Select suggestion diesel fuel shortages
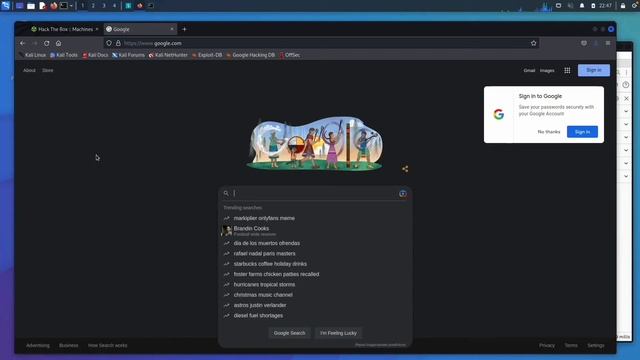 [x=315, y=316]
